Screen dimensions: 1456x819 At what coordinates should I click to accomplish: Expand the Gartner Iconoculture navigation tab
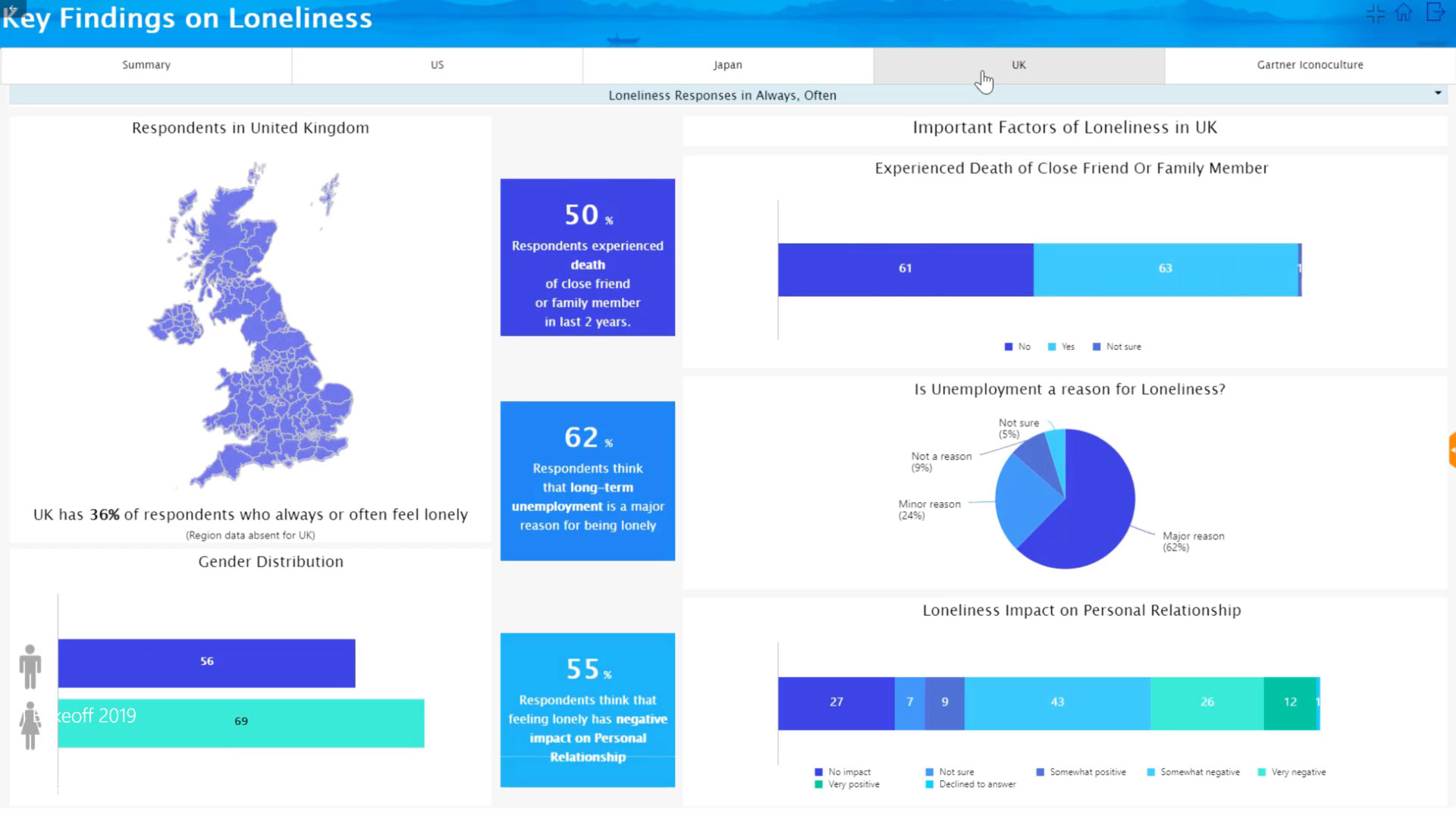pyautogui.click(x=1310, y=63)
